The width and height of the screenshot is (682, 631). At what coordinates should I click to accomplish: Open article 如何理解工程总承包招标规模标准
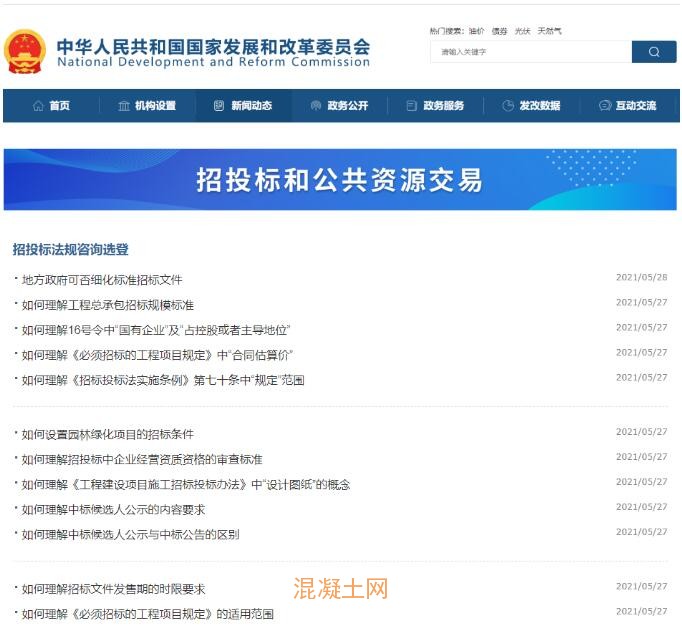pyautogui.click(x=108, y=305)
